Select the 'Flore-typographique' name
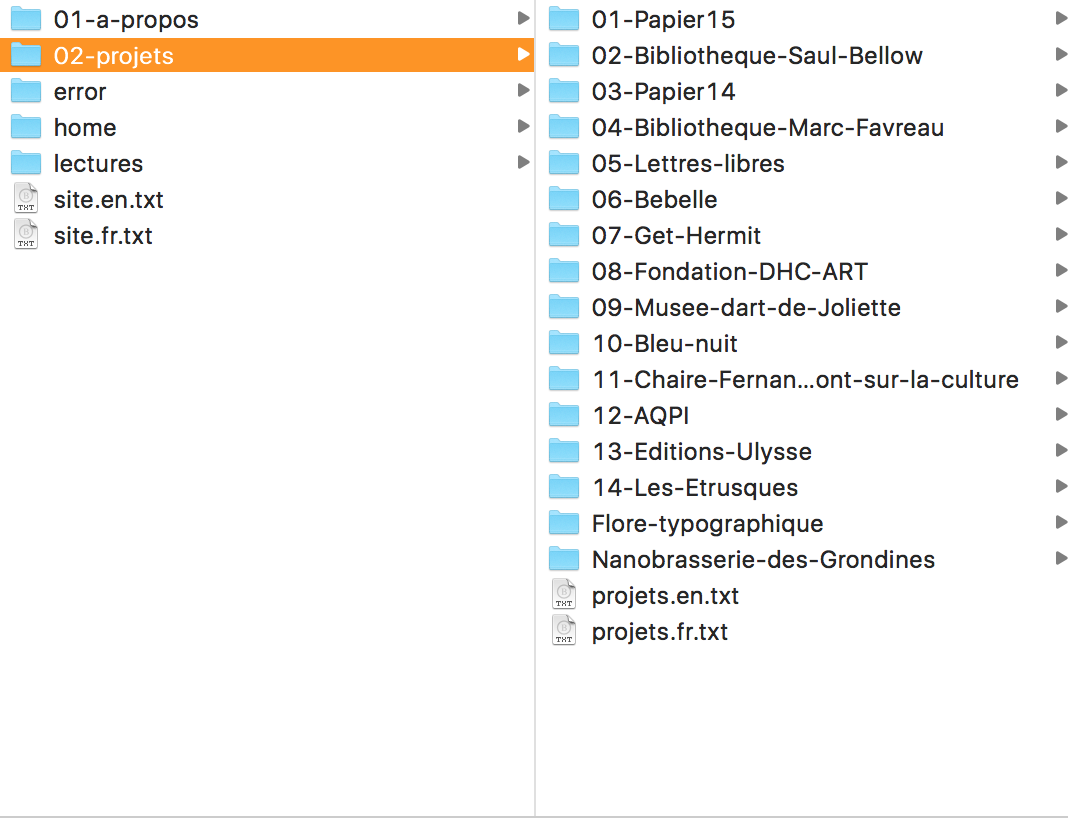 (707, 524)
